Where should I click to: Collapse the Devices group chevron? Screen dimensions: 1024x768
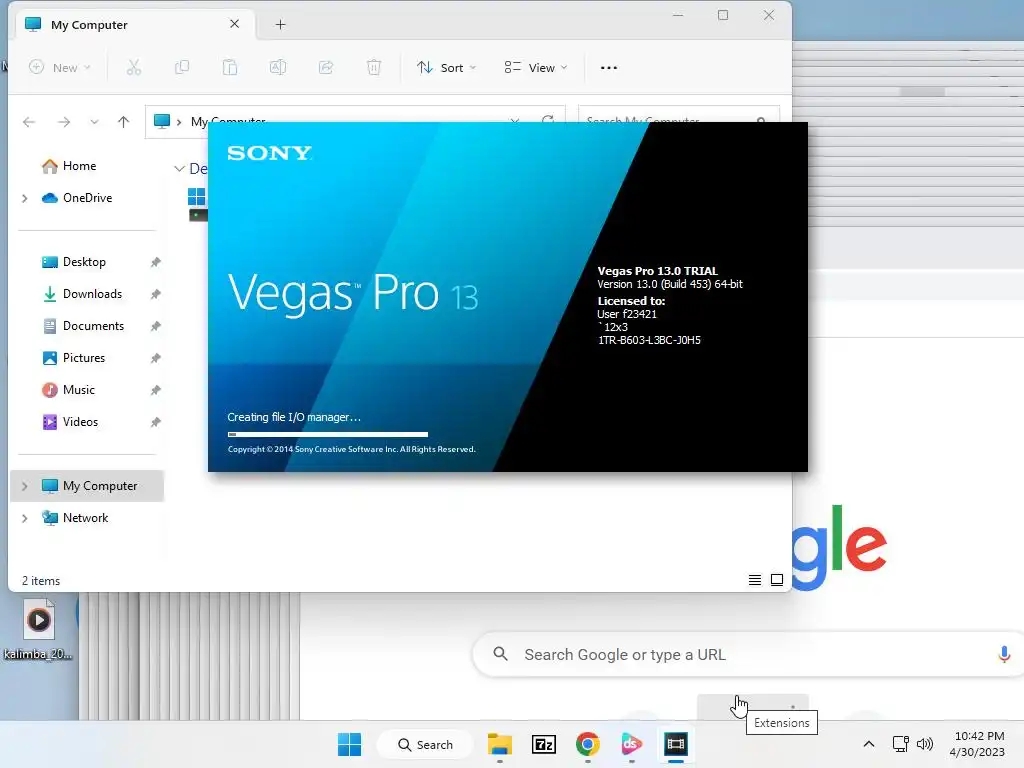[x=180, y=168]
